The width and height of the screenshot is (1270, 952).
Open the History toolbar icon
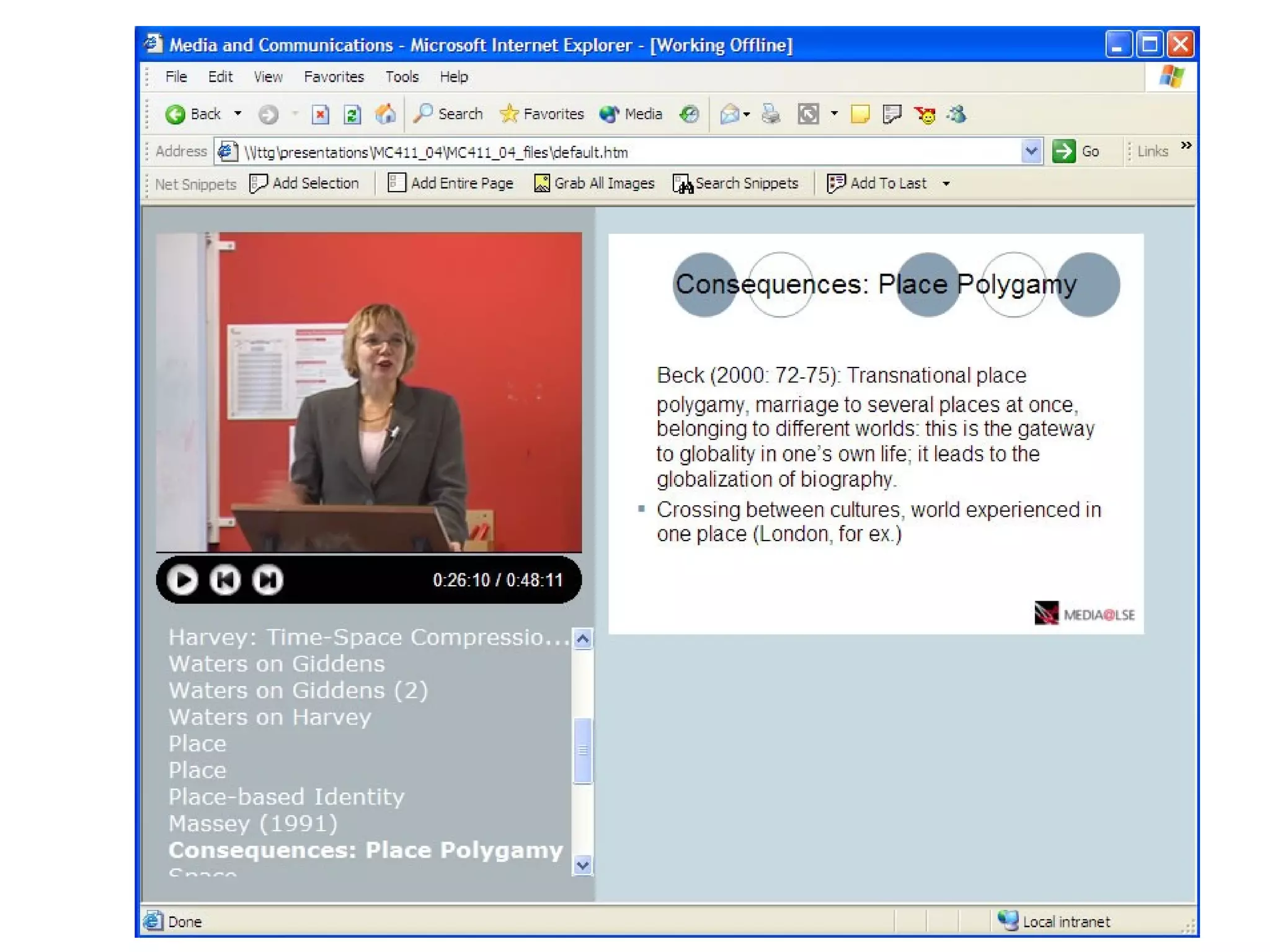point(689,114)
